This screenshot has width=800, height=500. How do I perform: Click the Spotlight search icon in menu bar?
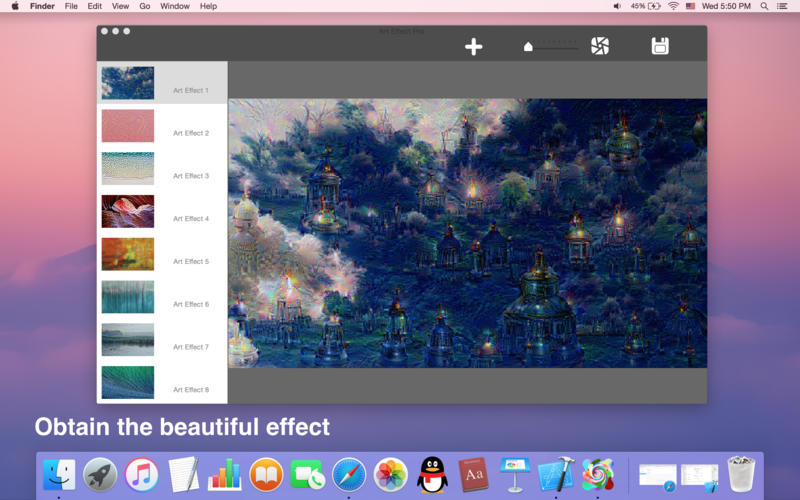tap(765, 6)
